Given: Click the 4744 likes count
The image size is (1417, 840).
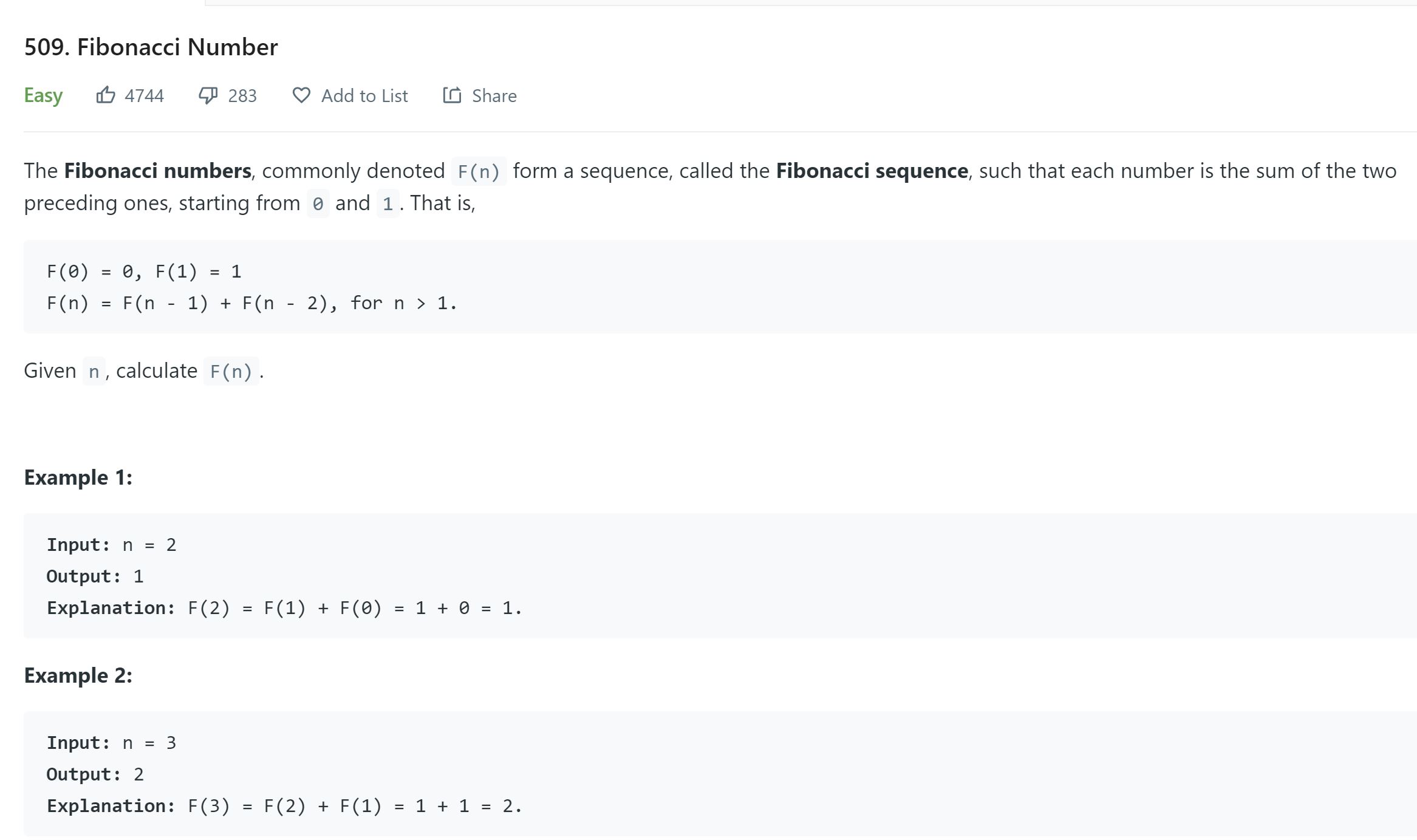Looking at the screenshot, I should click(x=145, y=96).
